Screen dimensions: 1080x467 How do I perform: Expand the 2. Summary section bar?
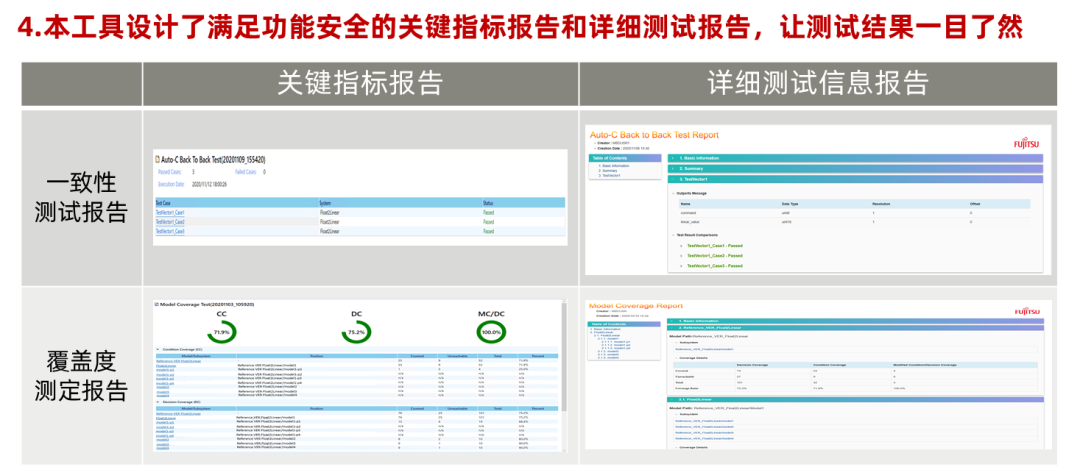pos(855,168)
